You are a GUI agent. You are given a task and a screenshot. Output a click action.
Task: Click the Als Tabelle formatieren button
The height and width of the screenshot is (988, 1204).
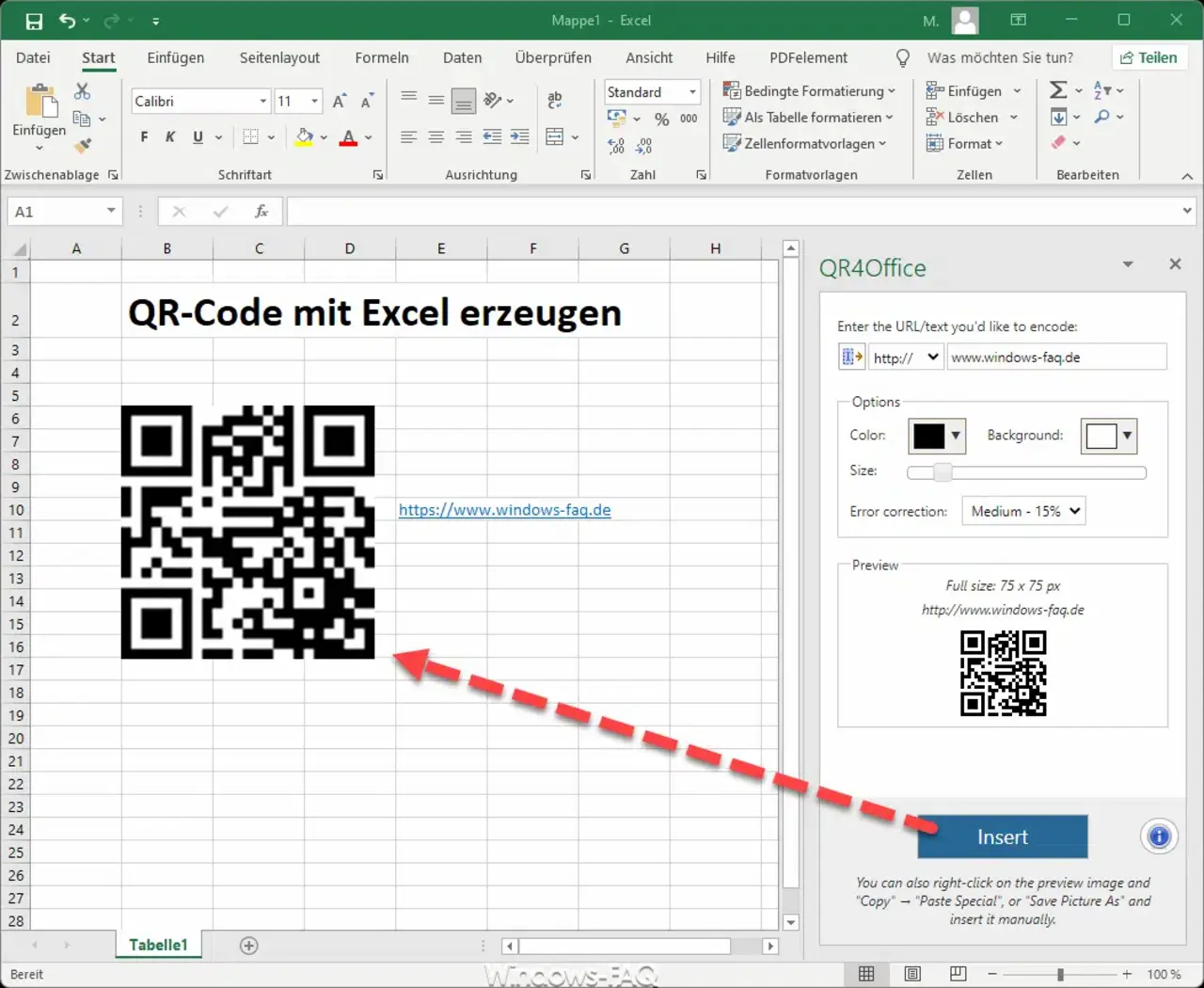808,118
